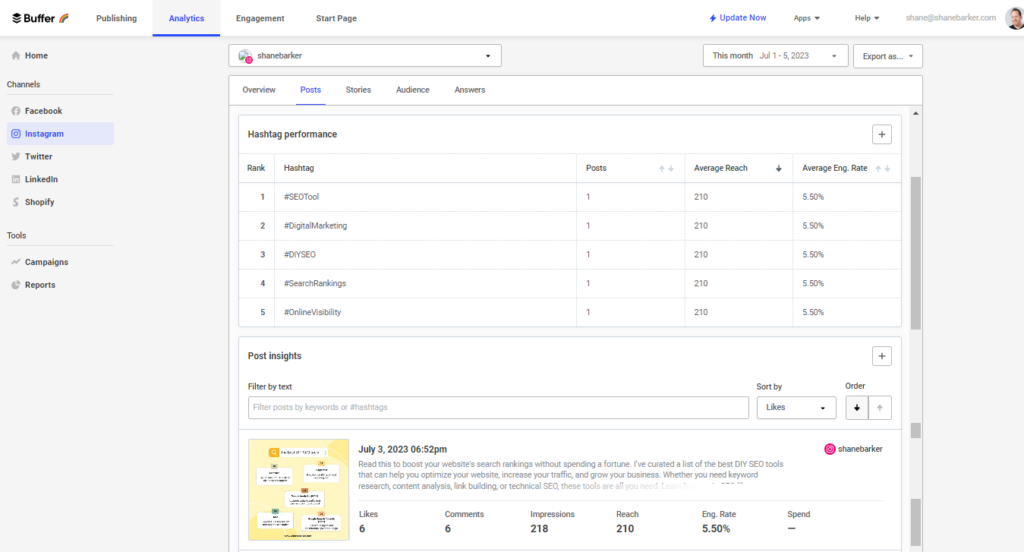The image size is (1024, 552).
Task: Select the Twitter channel
Action: pos(31,156)
